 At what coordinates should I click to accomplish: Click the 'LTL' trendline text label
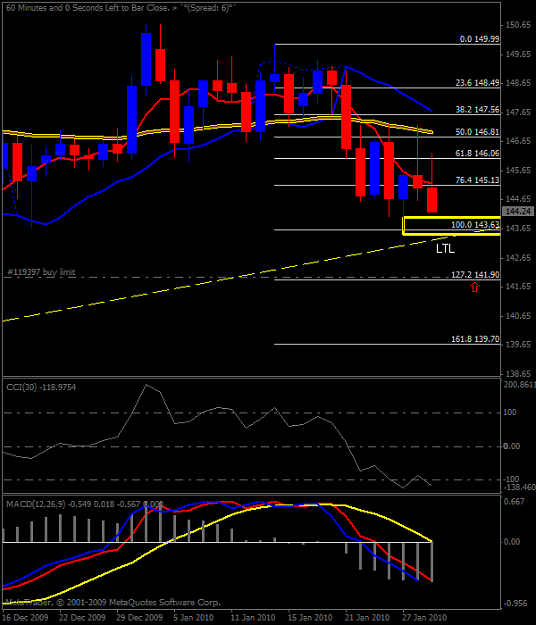click(x=445, y=249)
